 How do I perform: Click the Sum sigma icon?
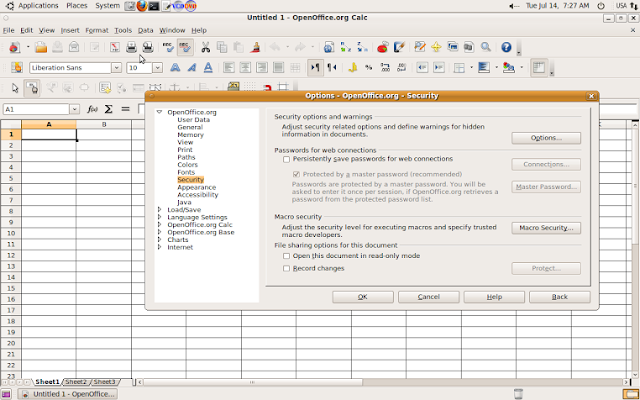click(x=108, y=109)
